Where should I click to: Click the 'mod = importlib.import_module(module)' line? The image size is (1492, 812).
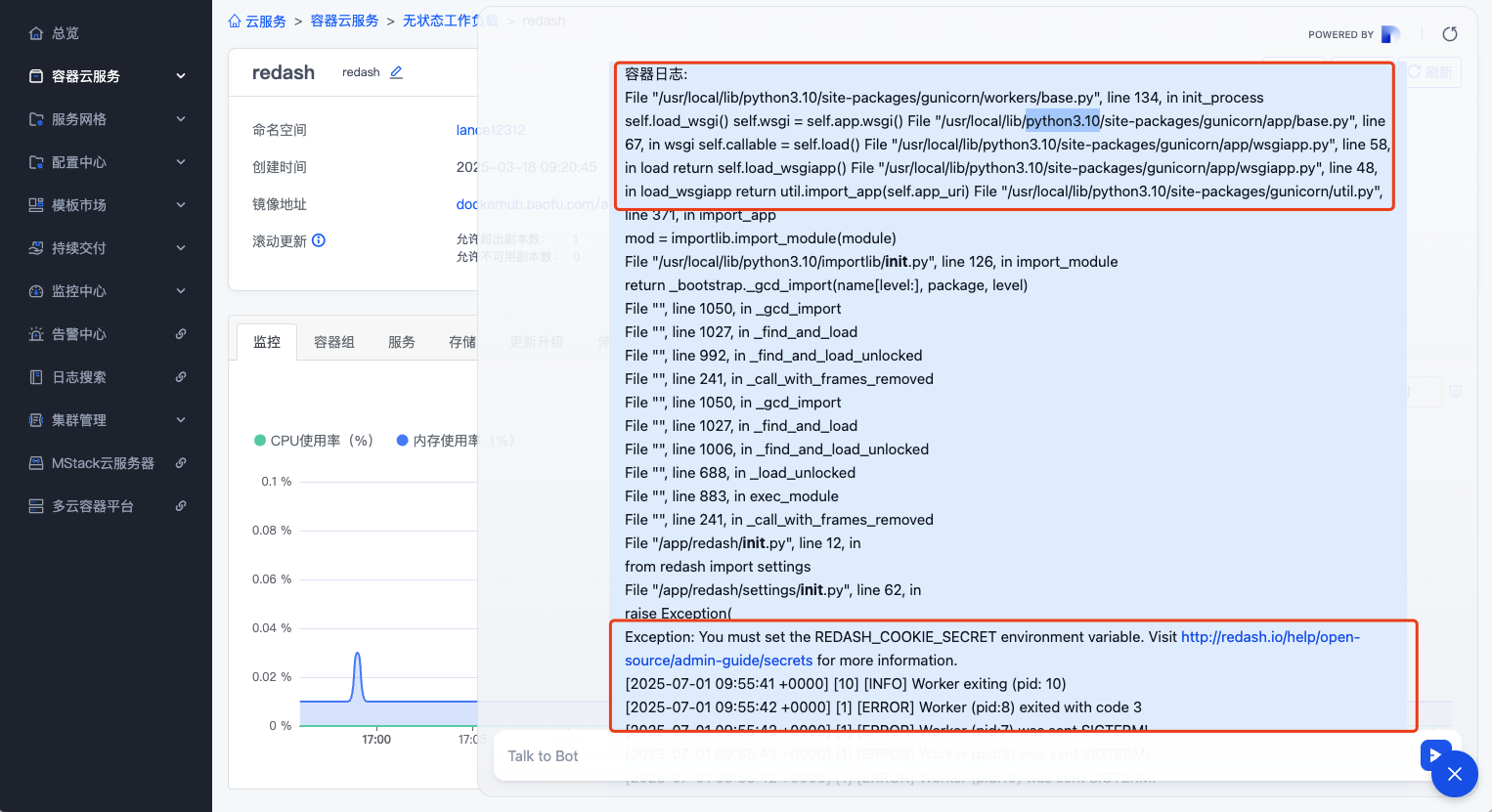pos(761,238)
